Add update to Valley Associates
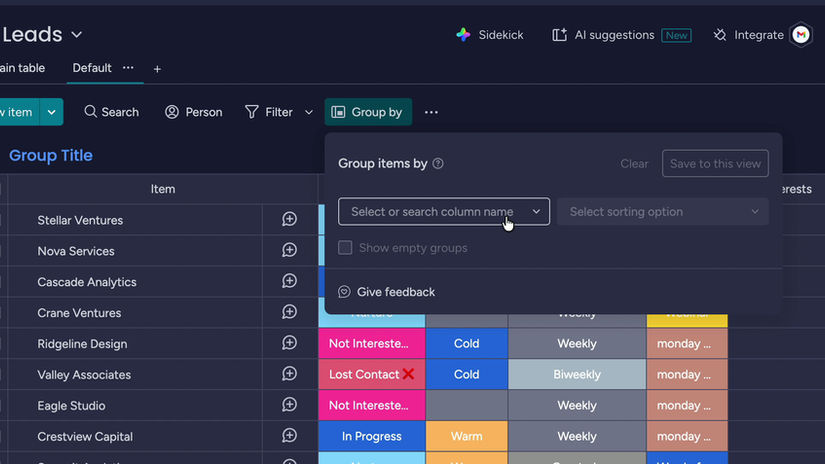825x464 pixels. [289, 374]
